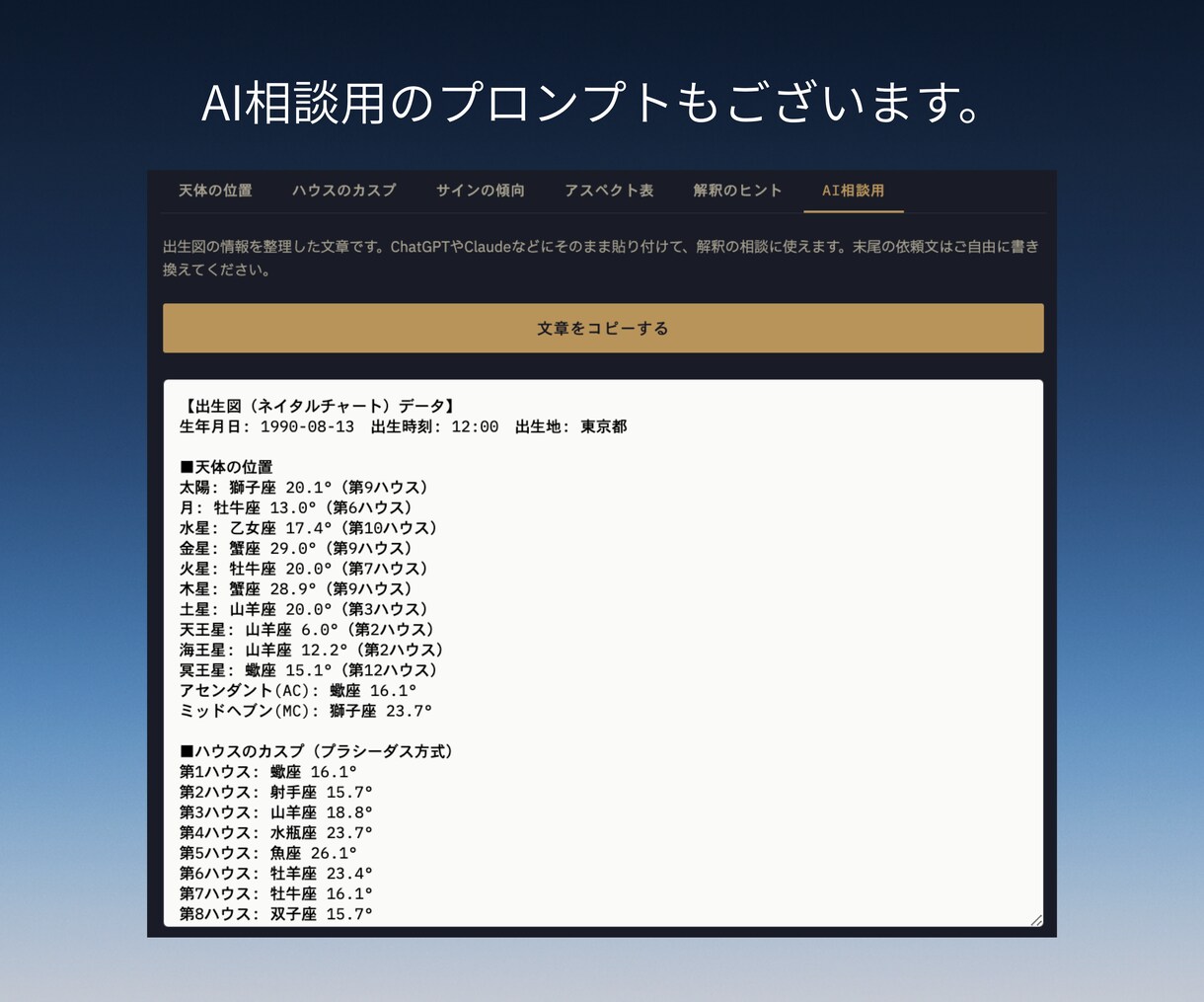Image resolution: width=1204 pixels, height=1002 pixels.
Task: Click the 文章をコピーする button
Action: click(x=603, y=328)
